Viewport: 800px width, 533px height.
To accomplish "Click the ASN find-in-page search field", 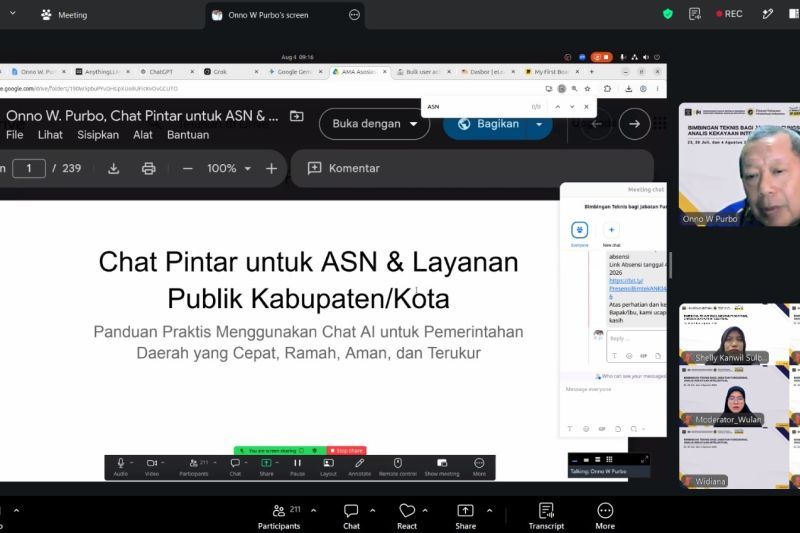I will [x=477, y=107].
